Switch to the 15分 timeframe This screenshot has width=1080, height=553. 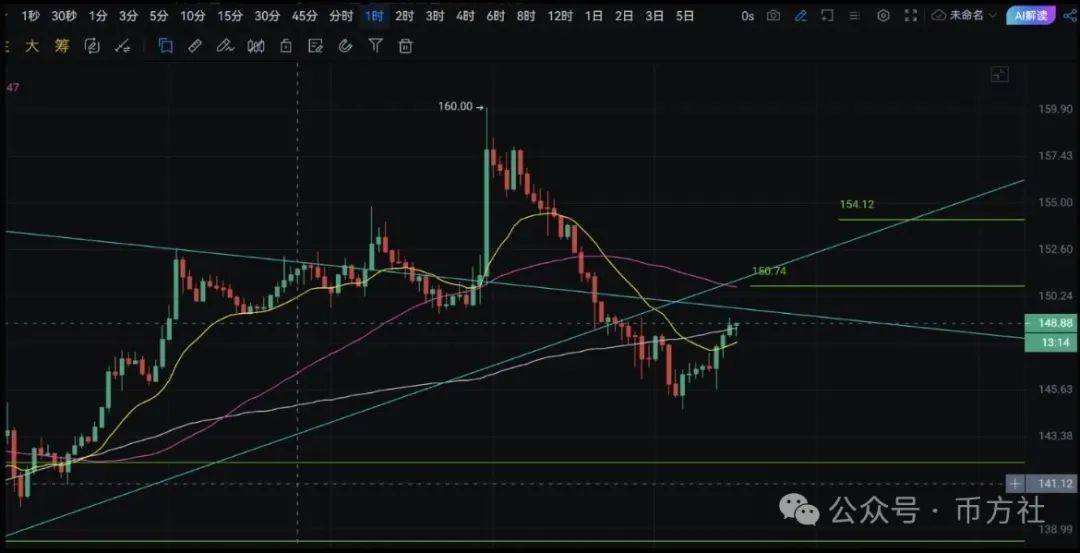tap(230, 16)
